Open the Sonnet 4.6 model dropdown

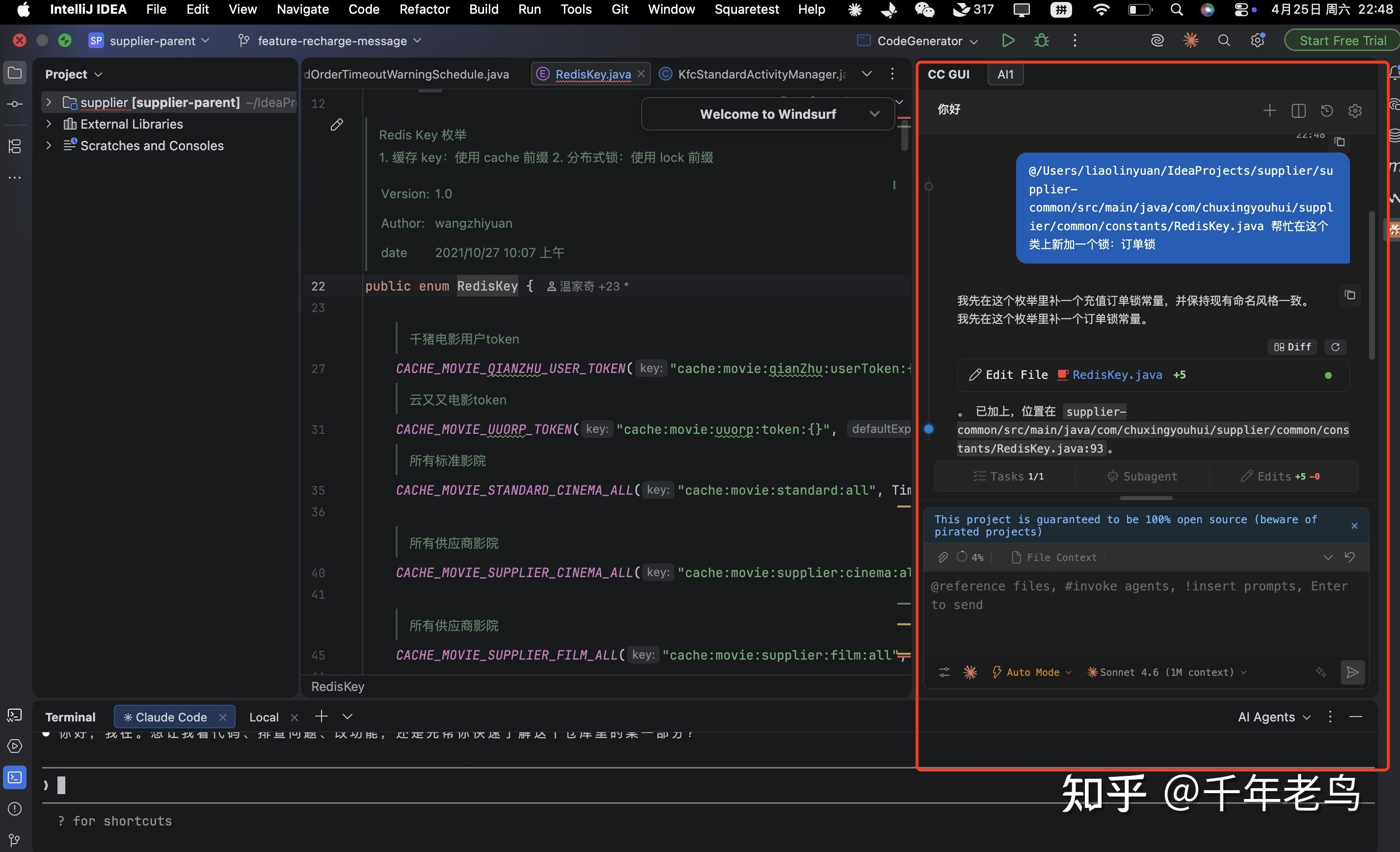[x=1167, y=672]
